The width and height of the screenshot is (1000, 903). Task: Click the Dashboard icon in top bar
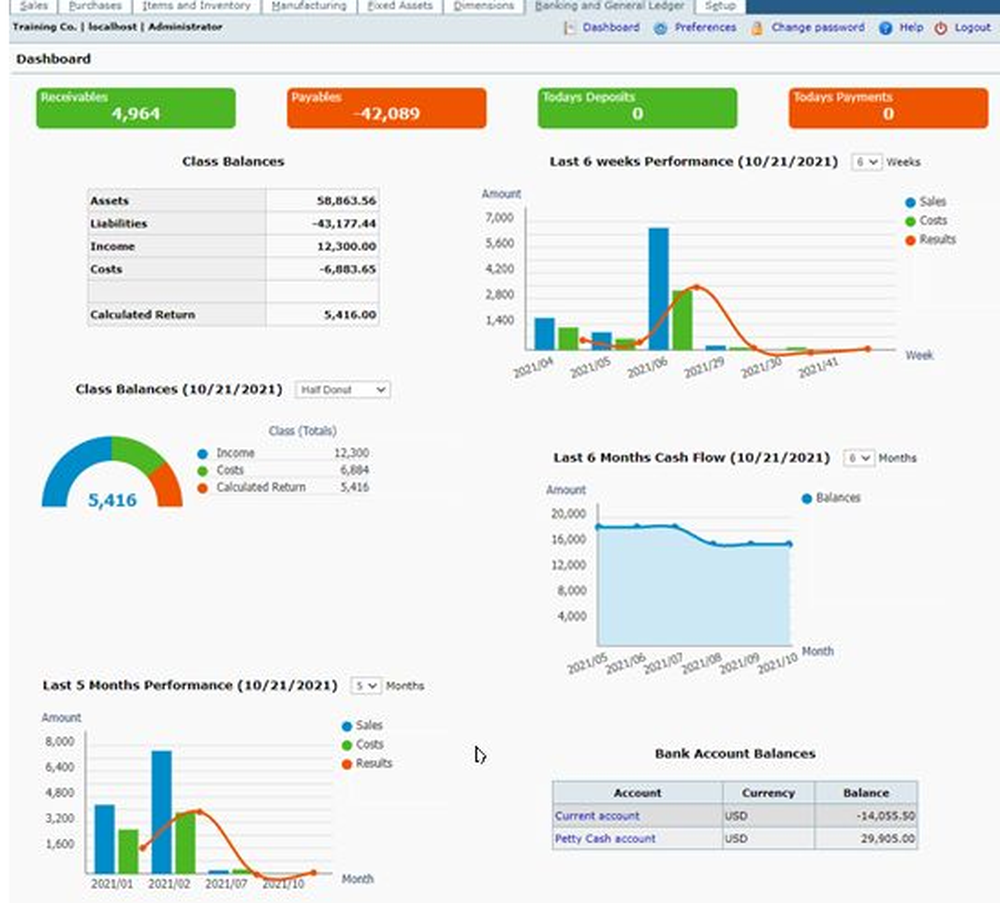pyautogui.click(x=569, y=28)
